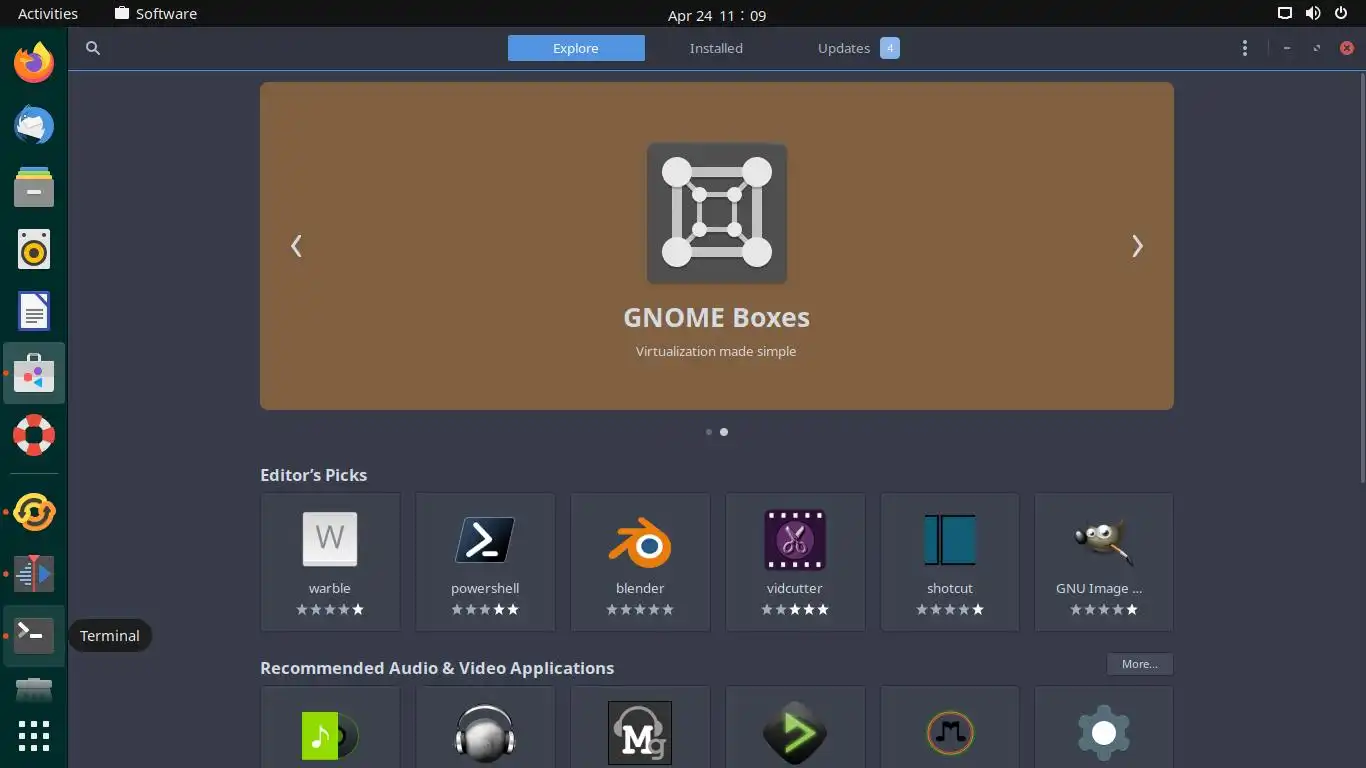Launch LibreOffice Writer from the dock
The width and height of the screenshot is (1366, 768).
pos(34,311)
